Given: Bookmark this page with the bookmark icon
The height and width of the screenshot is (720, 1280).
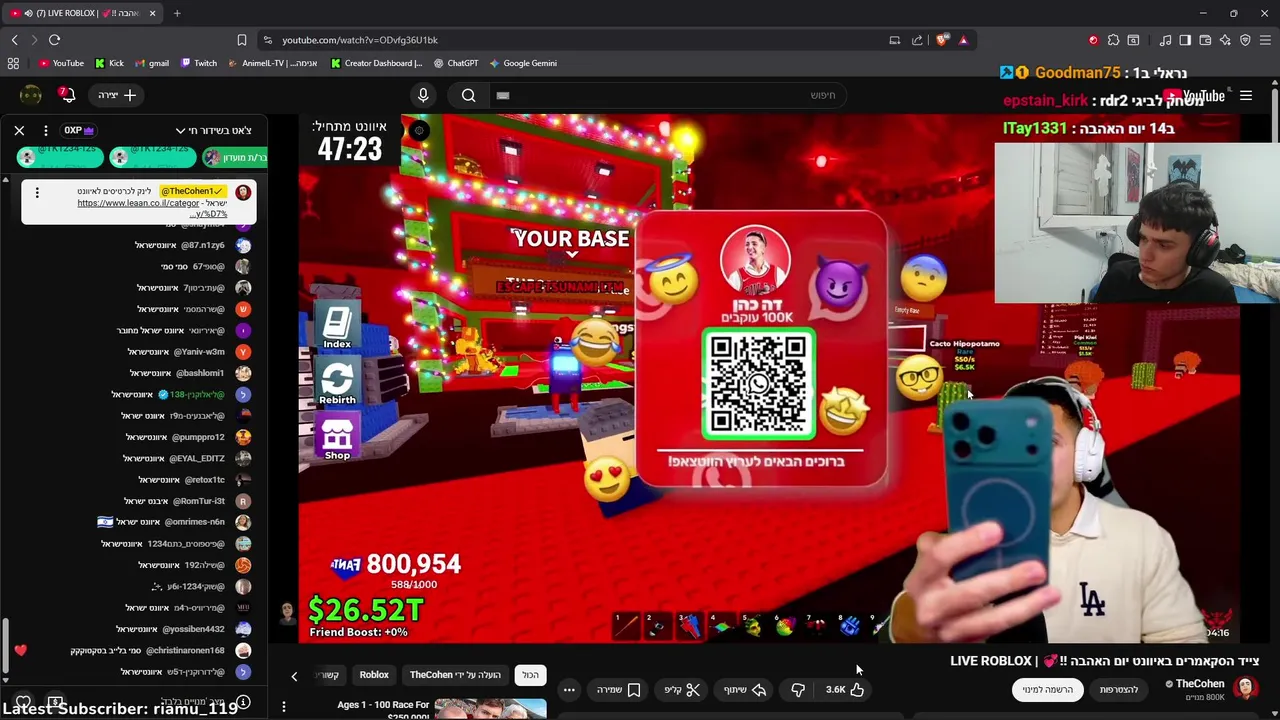Looking at the screenshot, I should [x=241, y=40].
